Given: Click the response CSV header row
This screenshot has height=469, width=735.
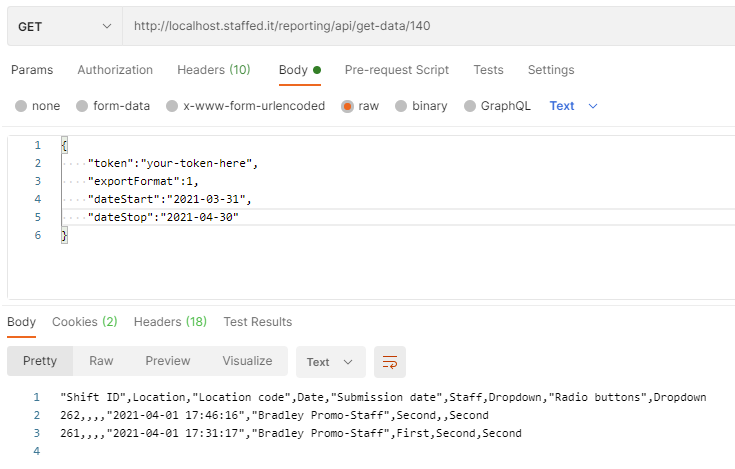Looking at the screenshot, I should [383, 397].
